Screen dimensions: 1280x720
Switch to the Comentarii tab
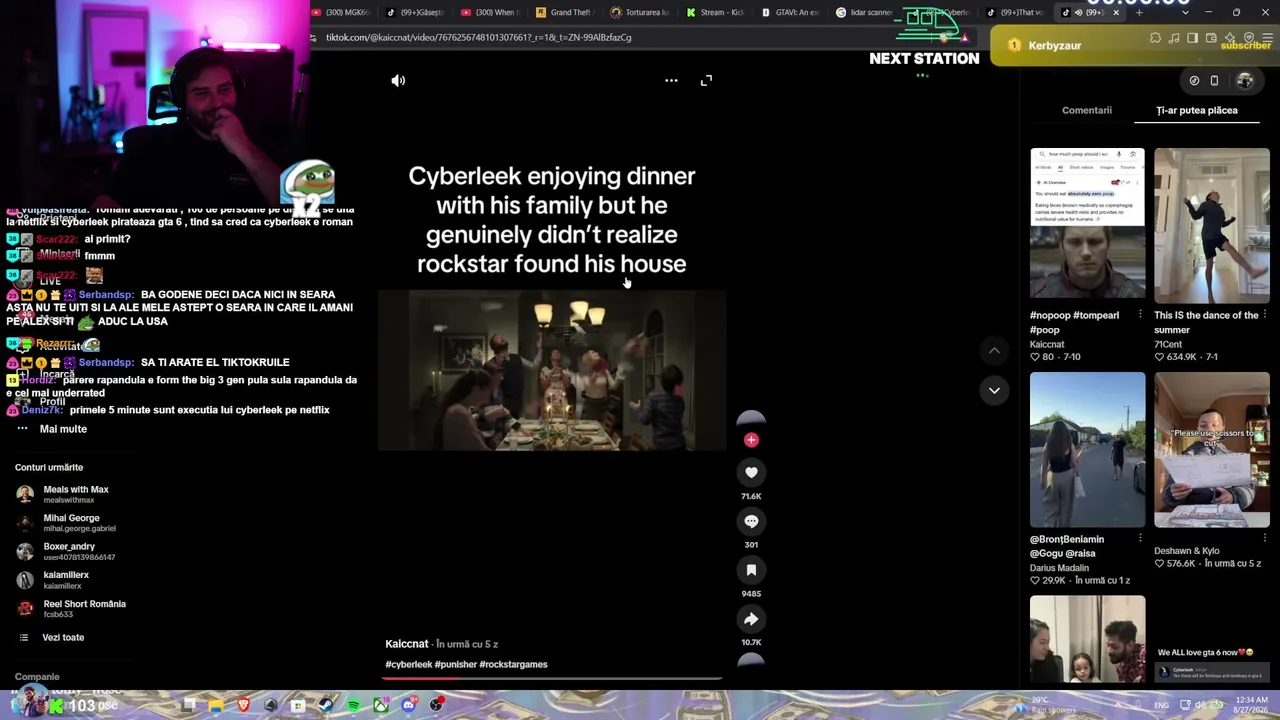coord(1086,110)
